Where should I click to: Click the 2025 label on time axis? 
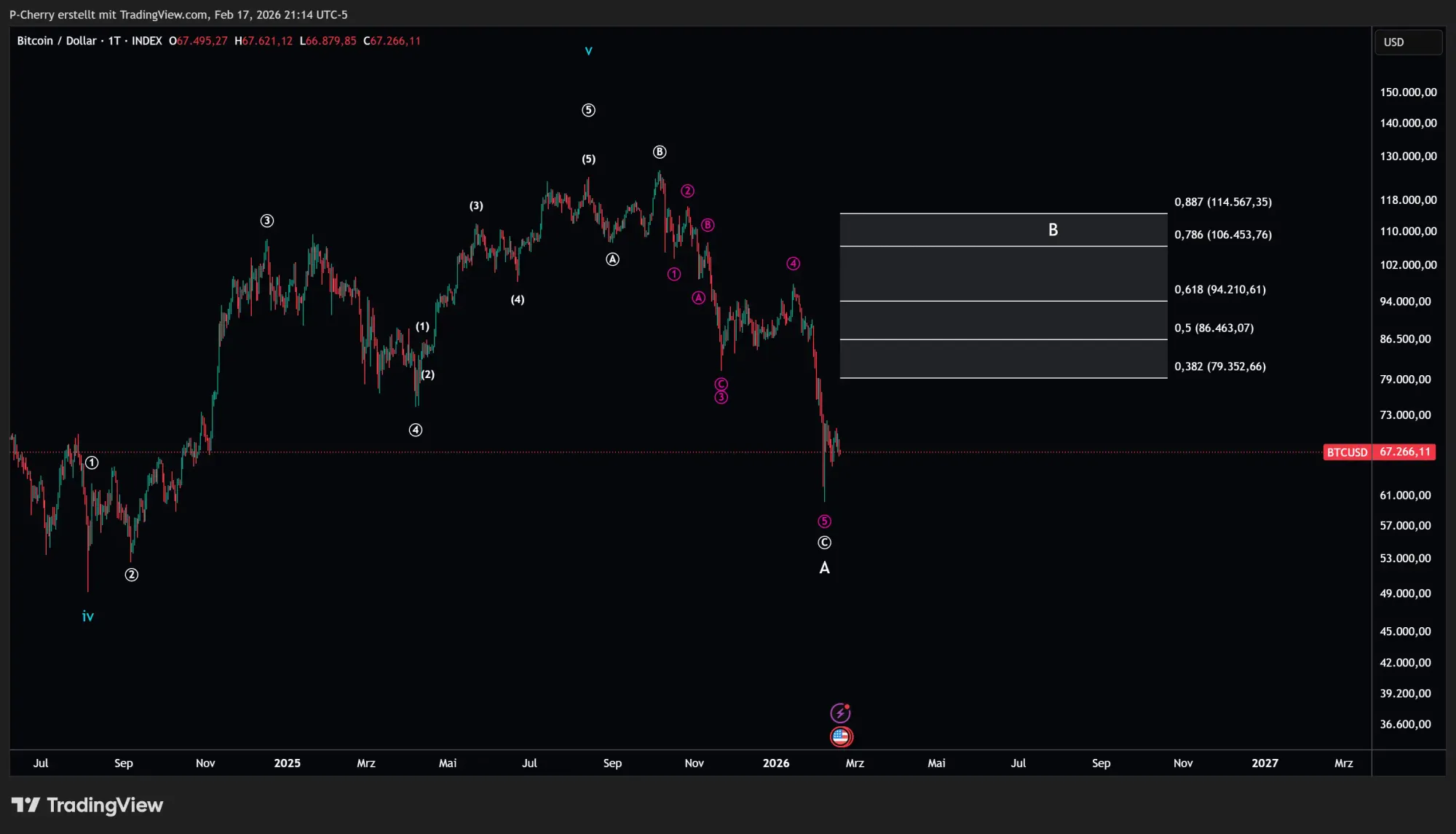click(x=287, y=763)
